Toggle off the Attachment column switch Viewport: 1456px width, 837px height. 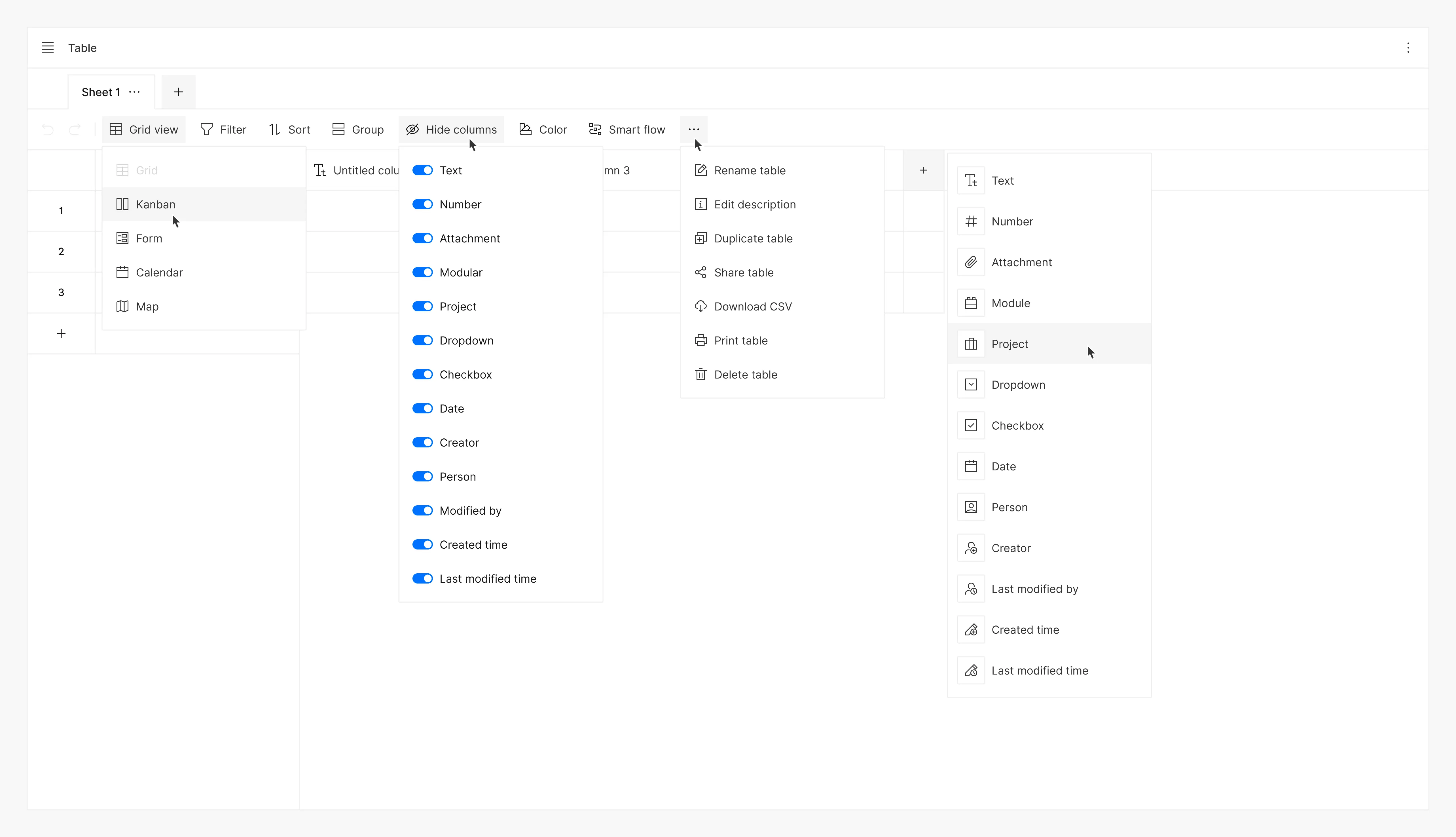422,238
